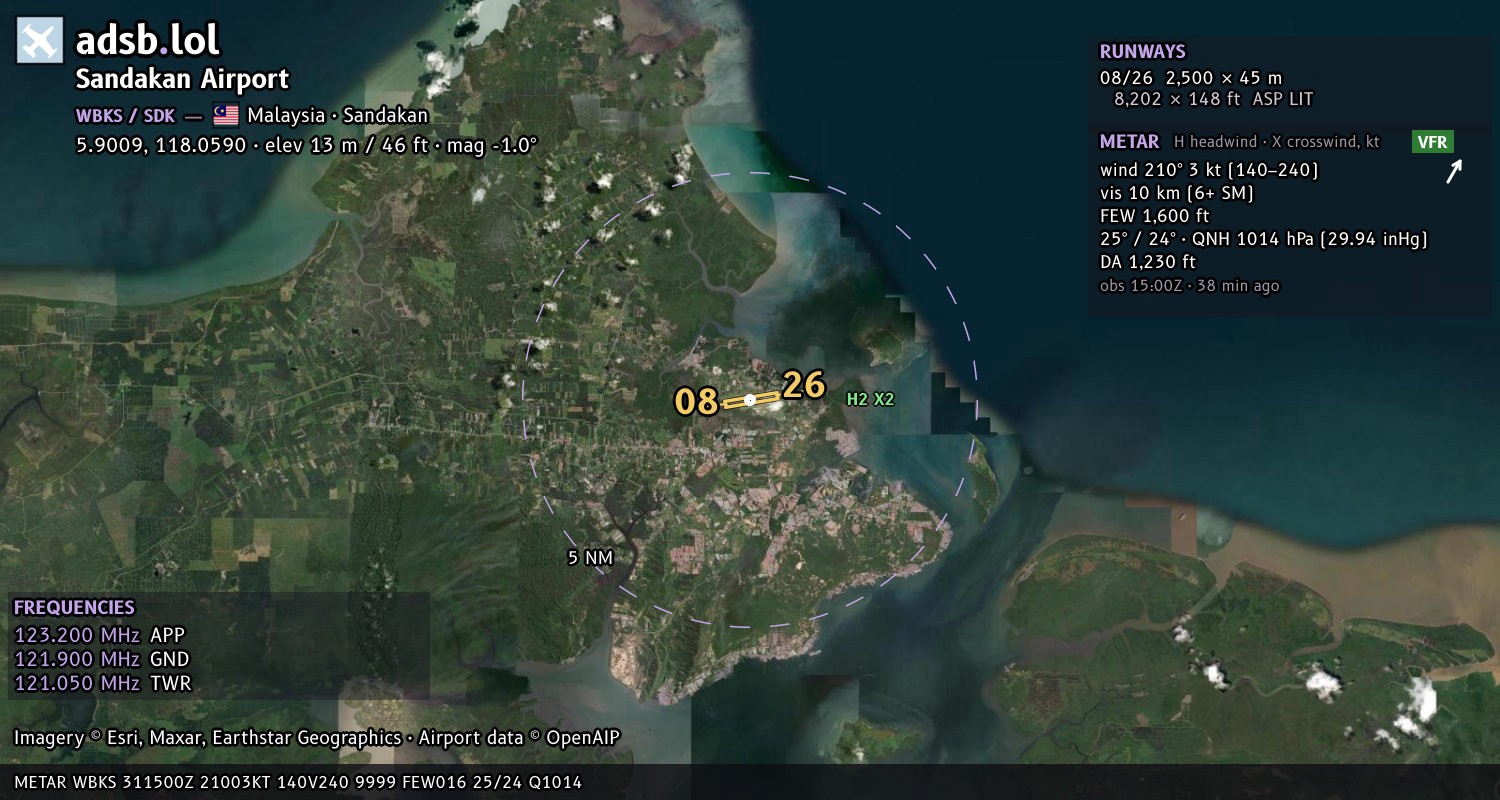1500x800 pixels.
Task: Click the 5 NM range ring label
Action: click(590, 558)
